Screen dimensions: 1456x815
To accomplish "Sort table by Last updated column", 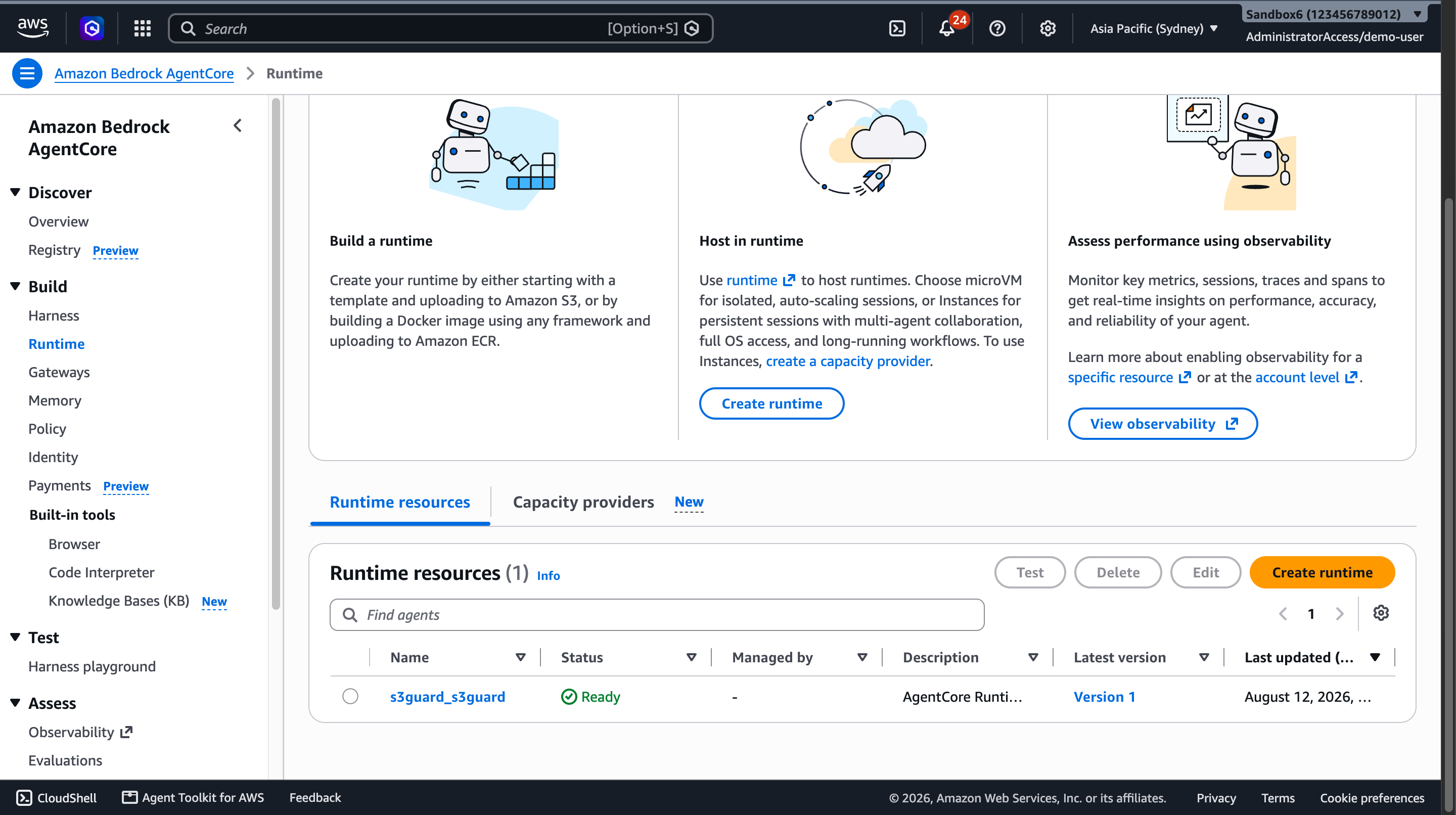I will pyautogui.click(x=1375, y=657).
